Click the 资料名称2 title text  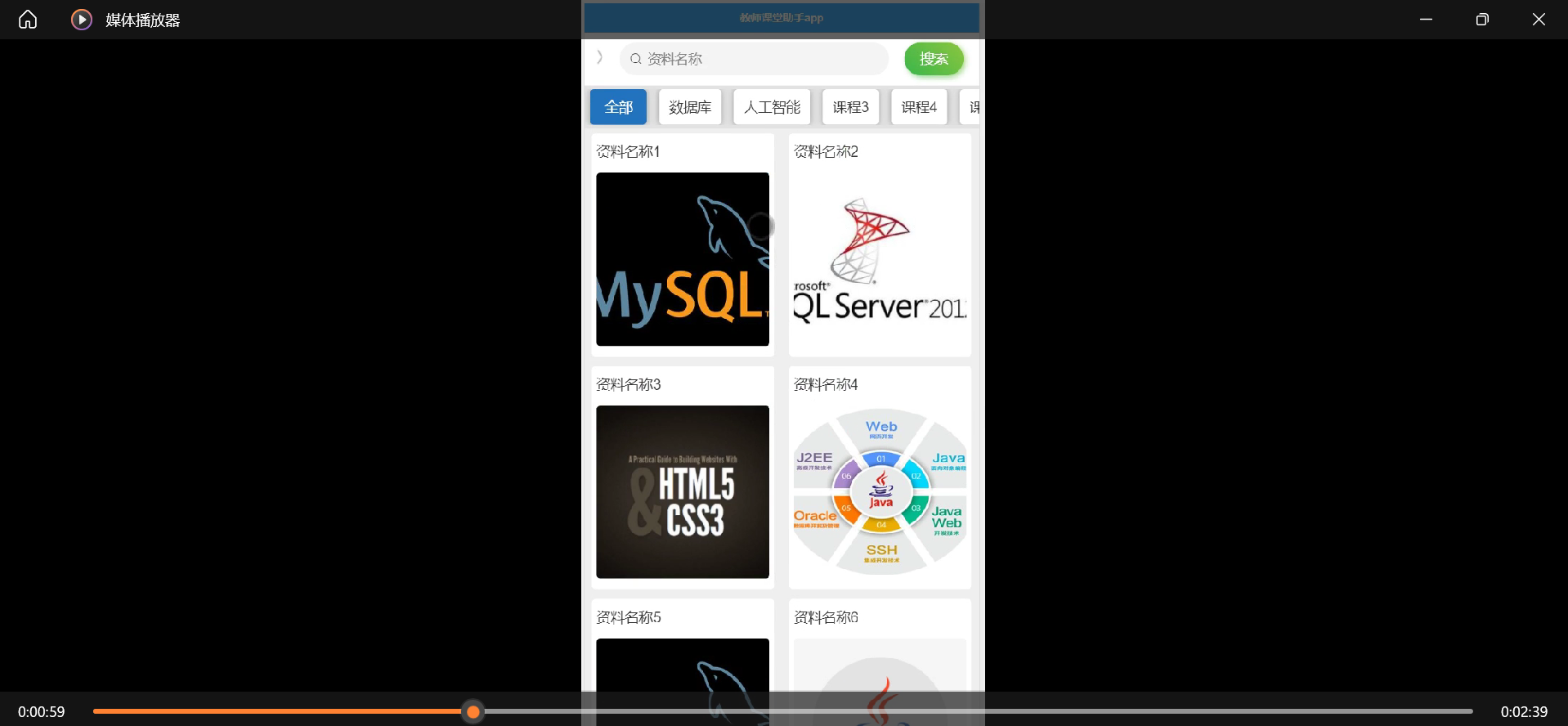[x=826, y=151]
